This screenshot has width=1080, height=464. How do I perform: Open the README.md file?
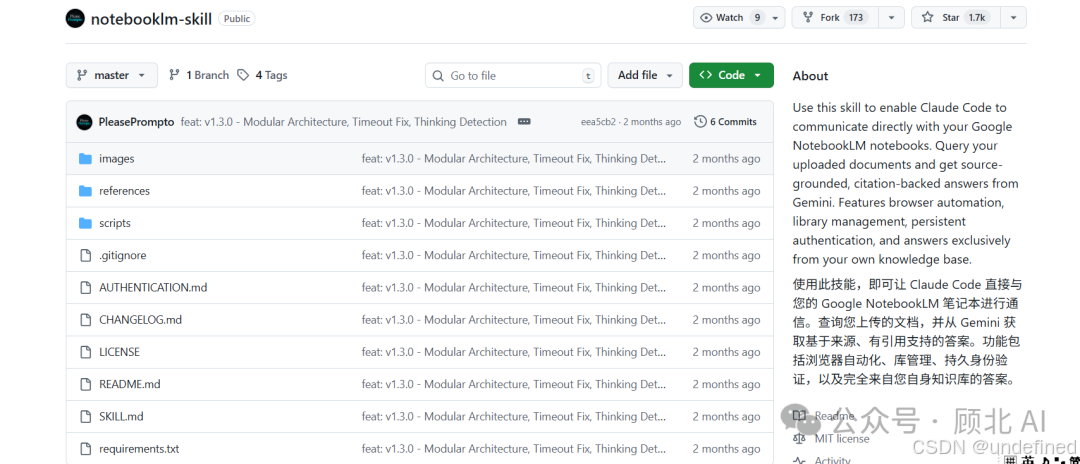pyautogui.click(x=129, y=384)
